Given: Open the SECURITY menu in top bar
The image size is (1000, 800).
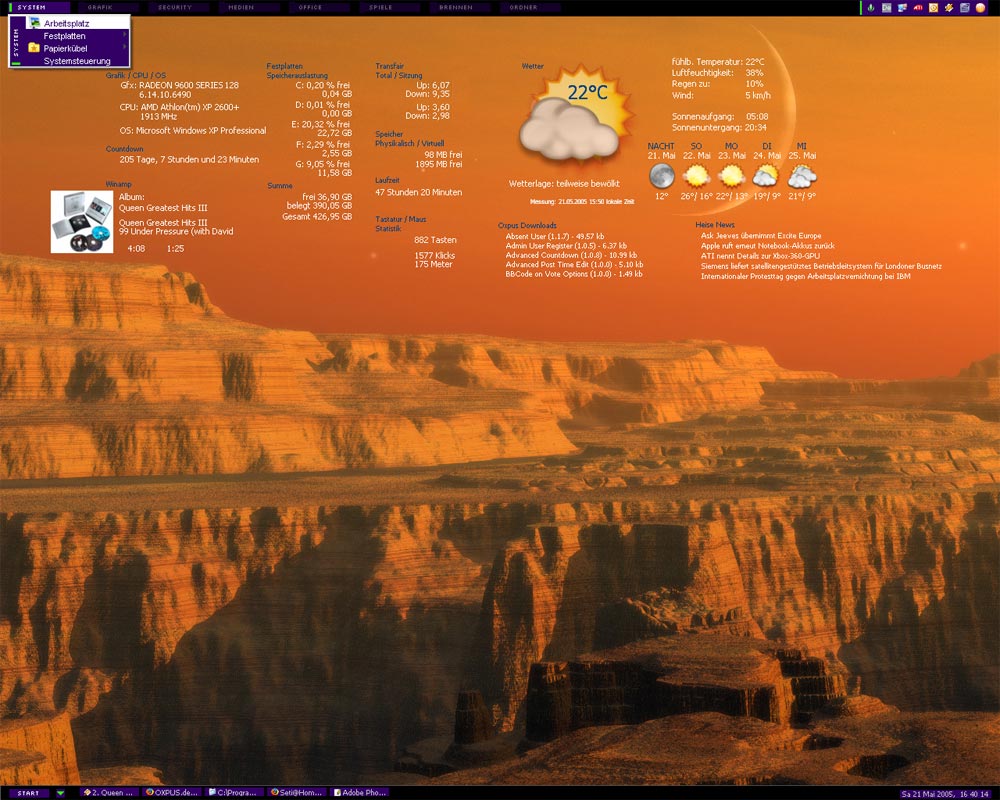Looking at the screenshot, I should click(177, 7).
